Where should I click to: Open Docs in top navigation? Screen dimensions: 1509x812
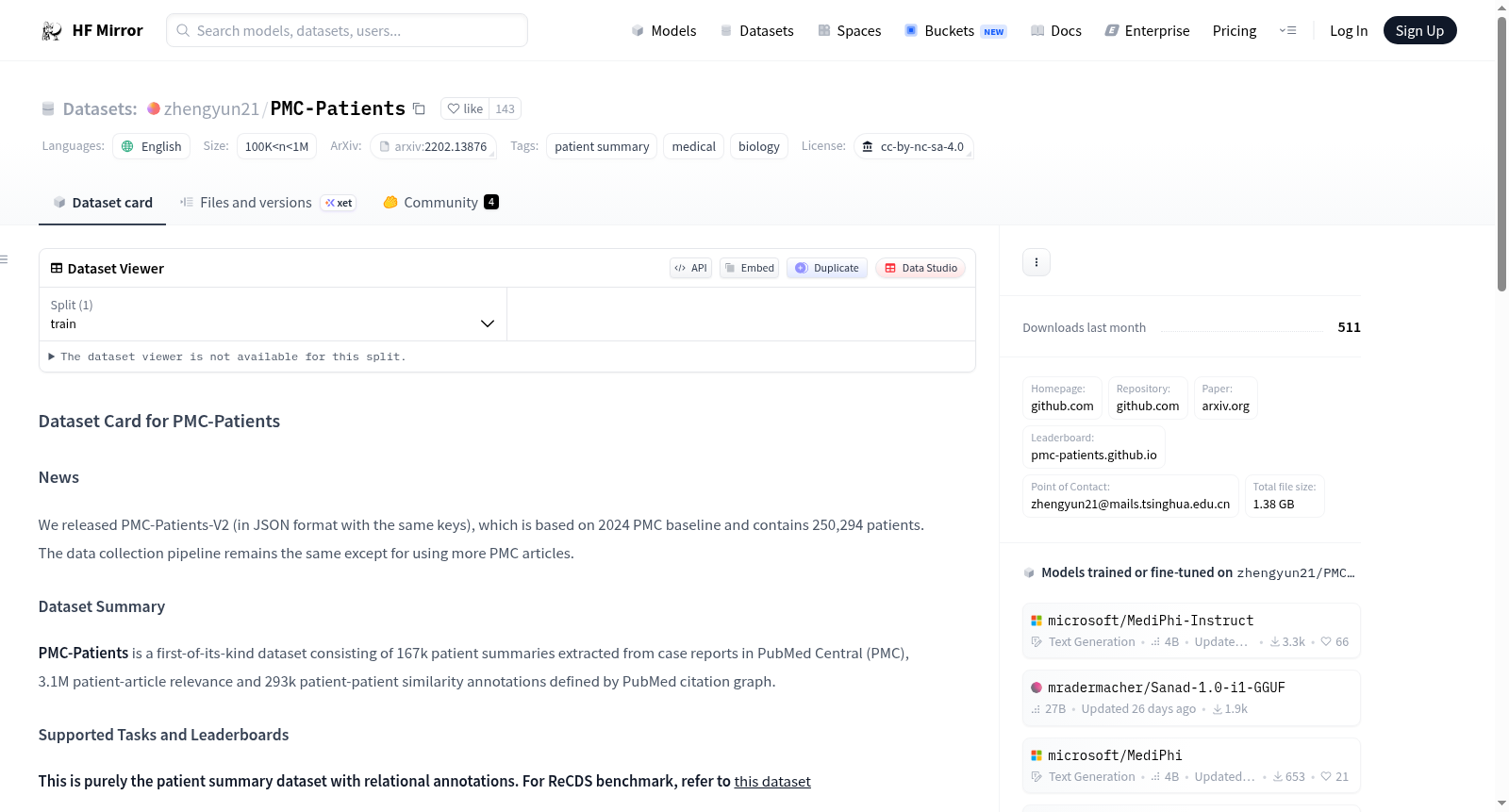tap(1056, 31)
